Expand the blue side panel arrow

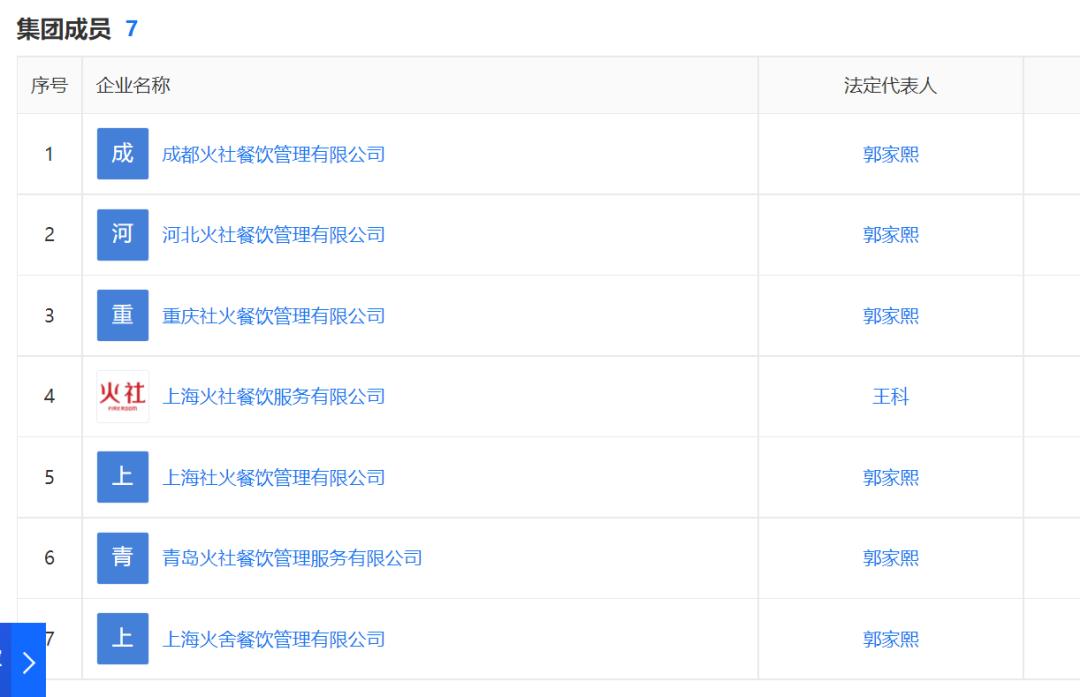click(29, 662)
